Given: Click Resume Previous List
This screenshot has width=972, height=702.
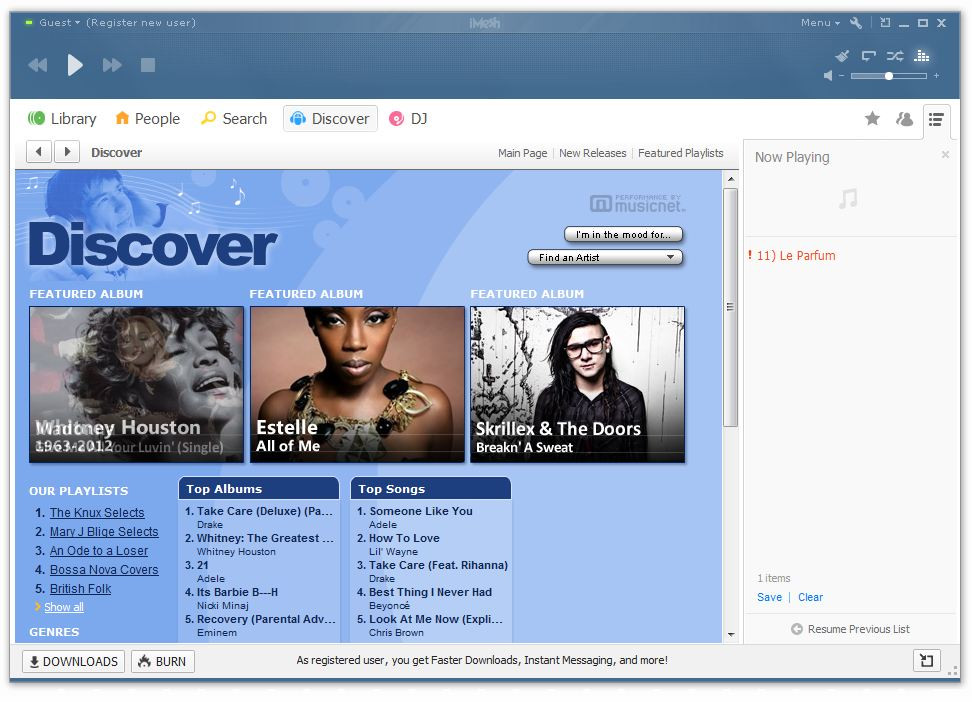Looking at the screenshot, I should pos(850,629).
